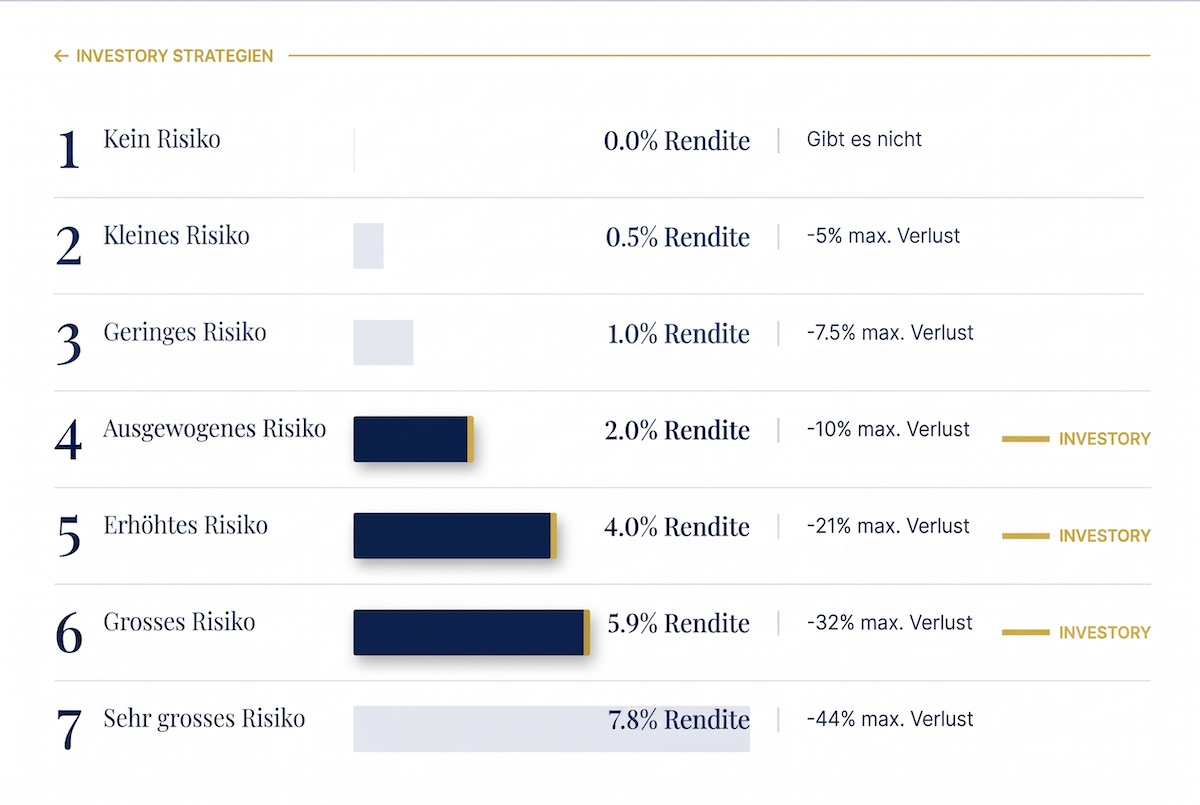Select the Kleines Risiko strategy label
1200x805 pixels.
(x=176, y=236)
